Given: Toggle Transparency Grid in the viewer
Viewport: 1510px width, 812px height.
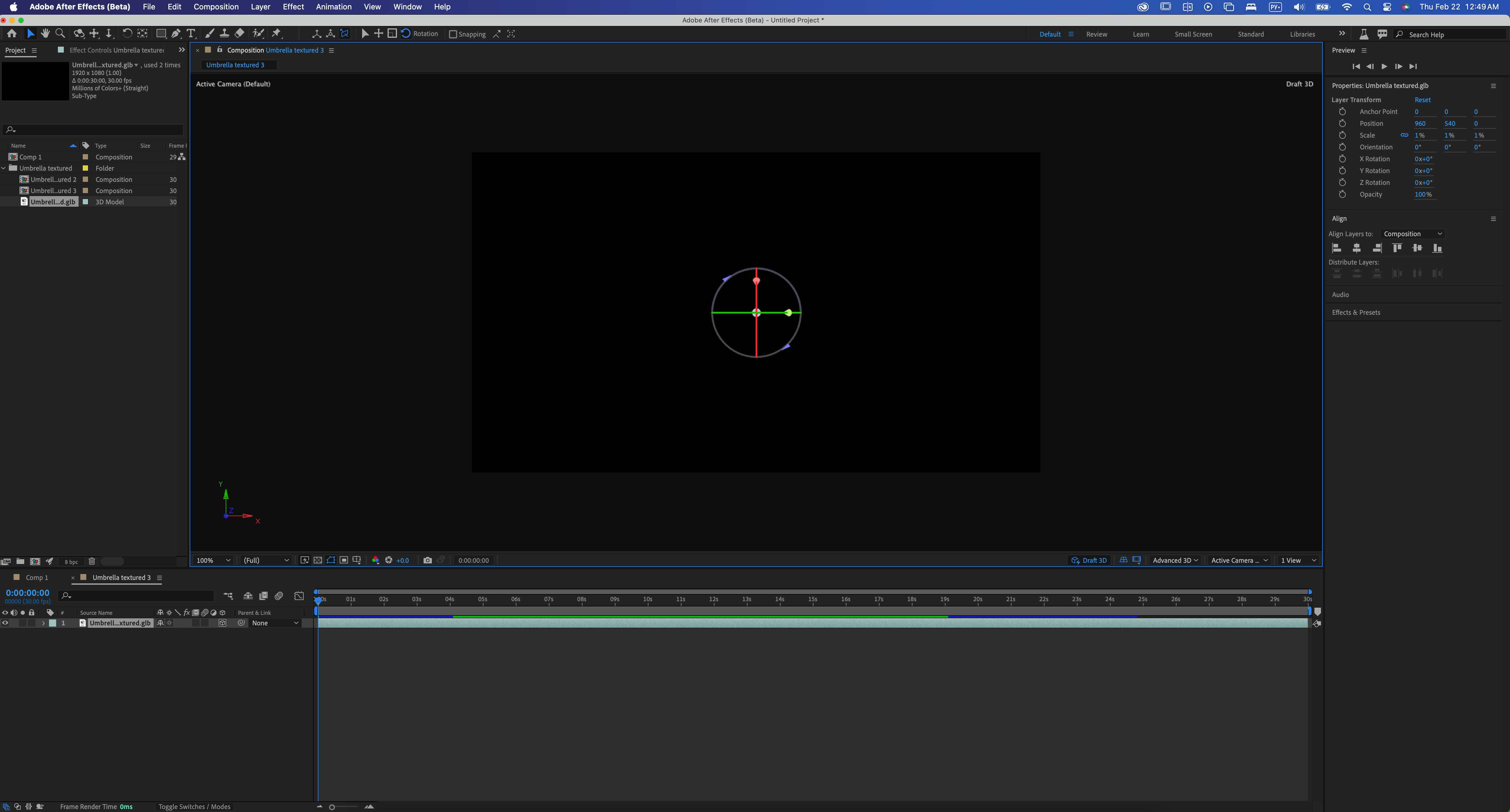Looking at the screenshot, I should pyautogui.click(x=317, y=560).
